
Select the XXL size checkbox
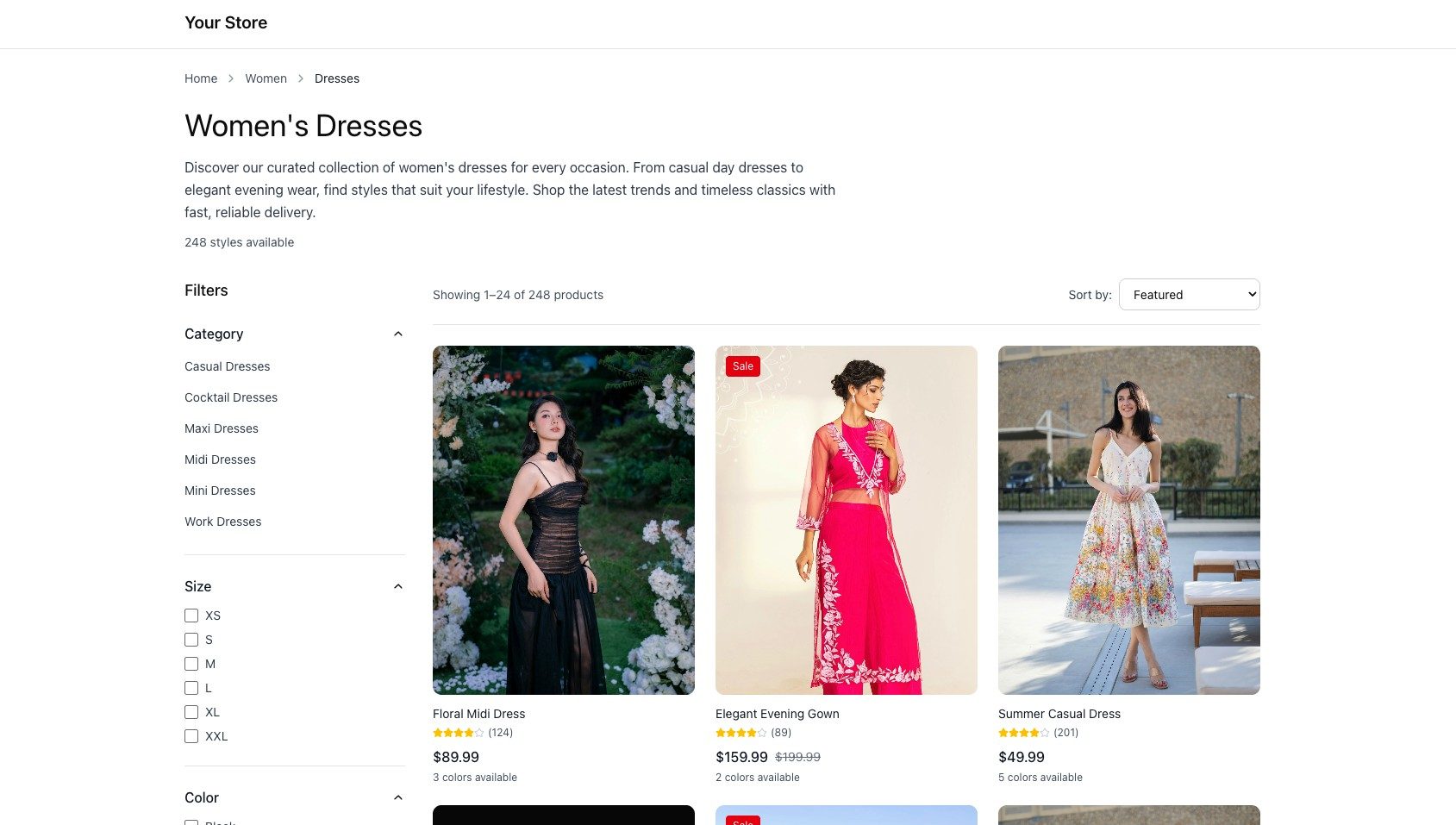(x=191, y=736)
